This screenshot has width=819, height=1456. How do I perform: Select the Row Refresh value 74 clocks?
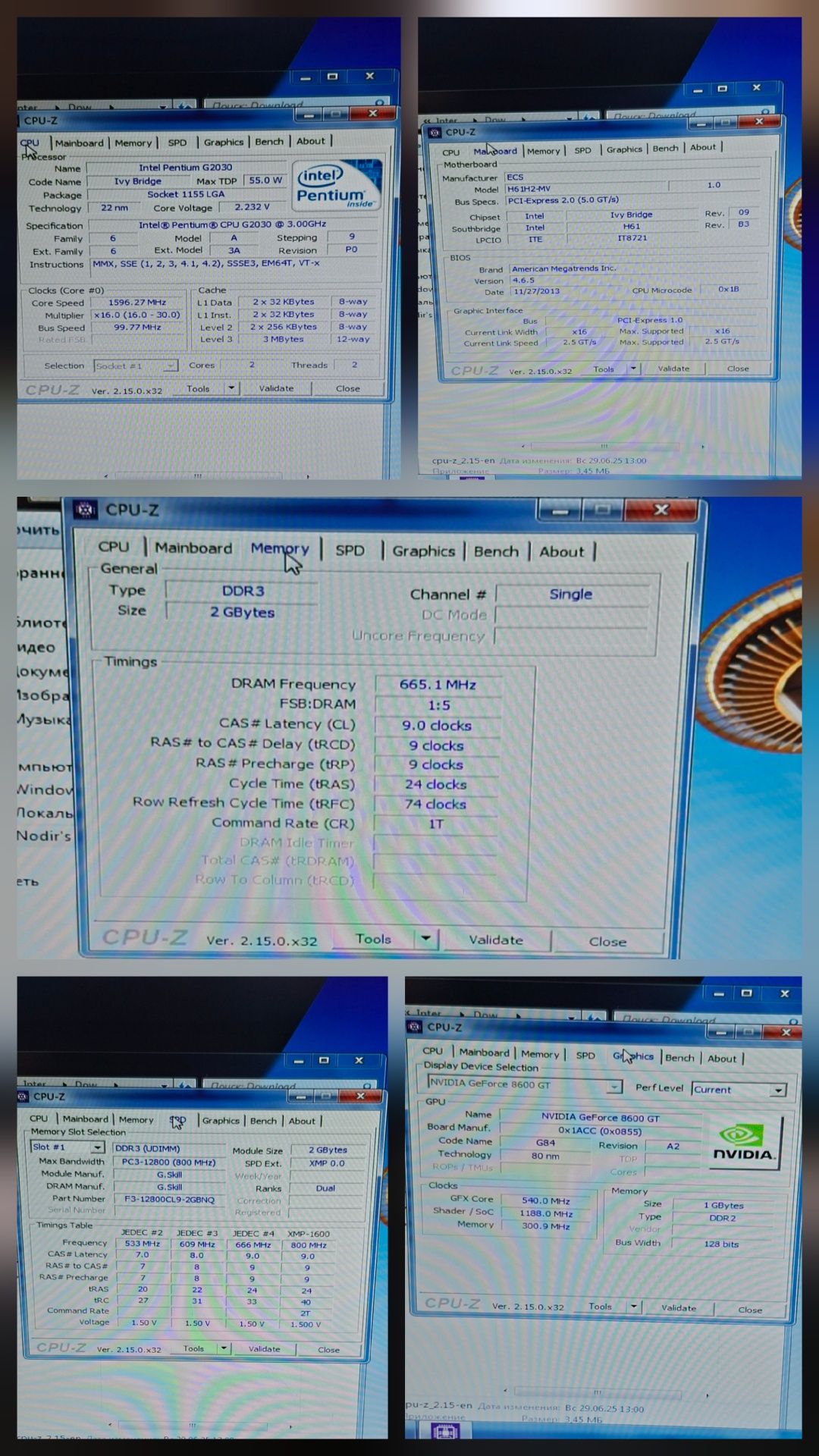436,804
